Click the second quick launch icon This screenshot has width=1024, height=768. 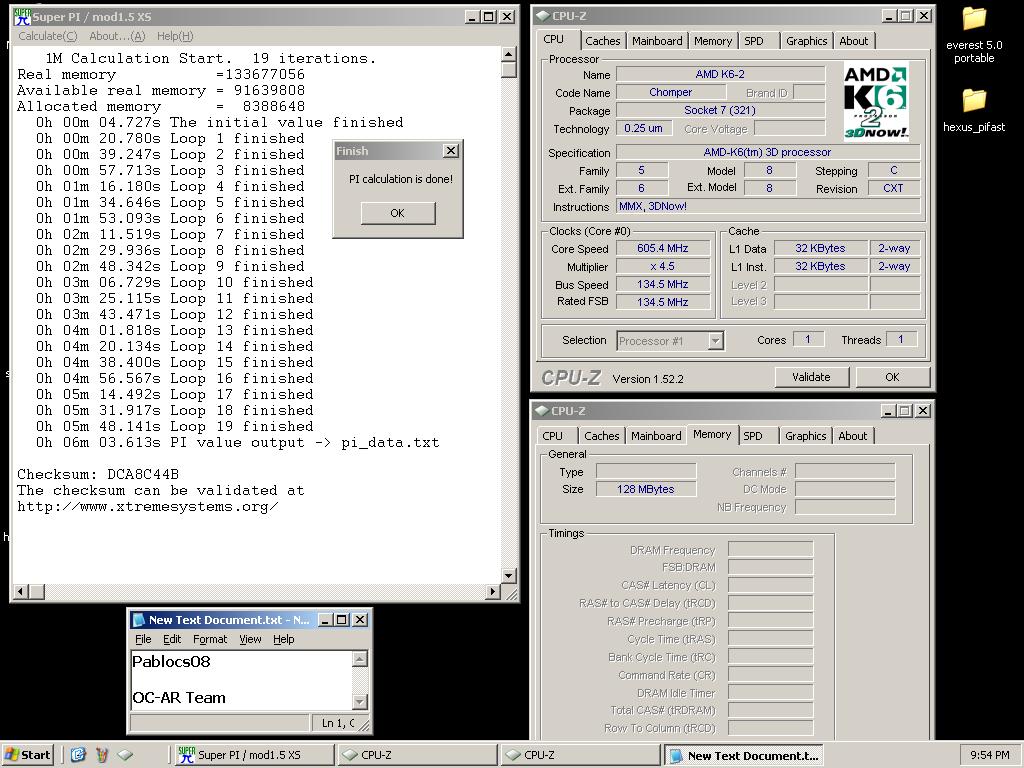click(102, 755)
